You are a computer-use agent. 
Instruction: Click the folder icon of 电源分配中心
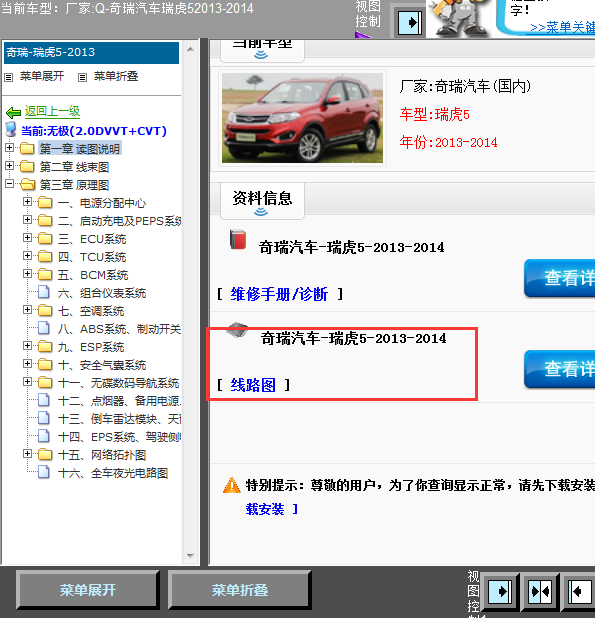pyautogui.click(x=45, y=203)
